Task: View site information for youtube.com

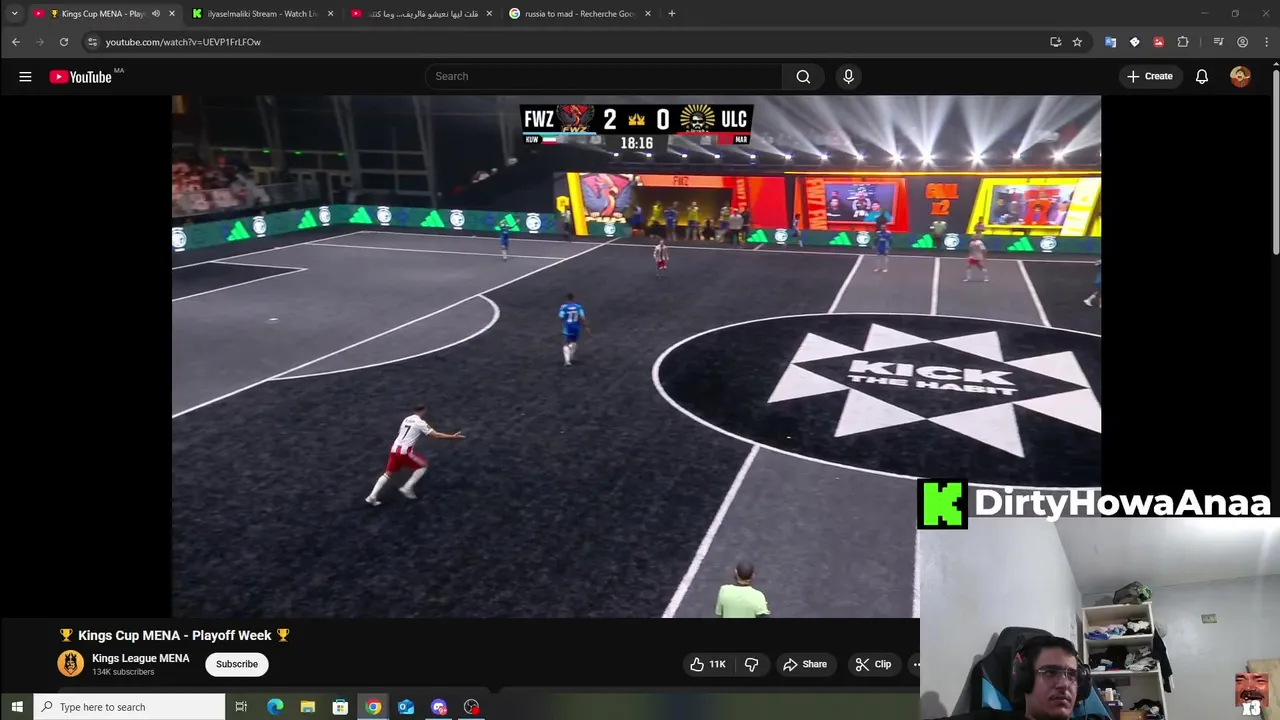Action: coord(92,42)
